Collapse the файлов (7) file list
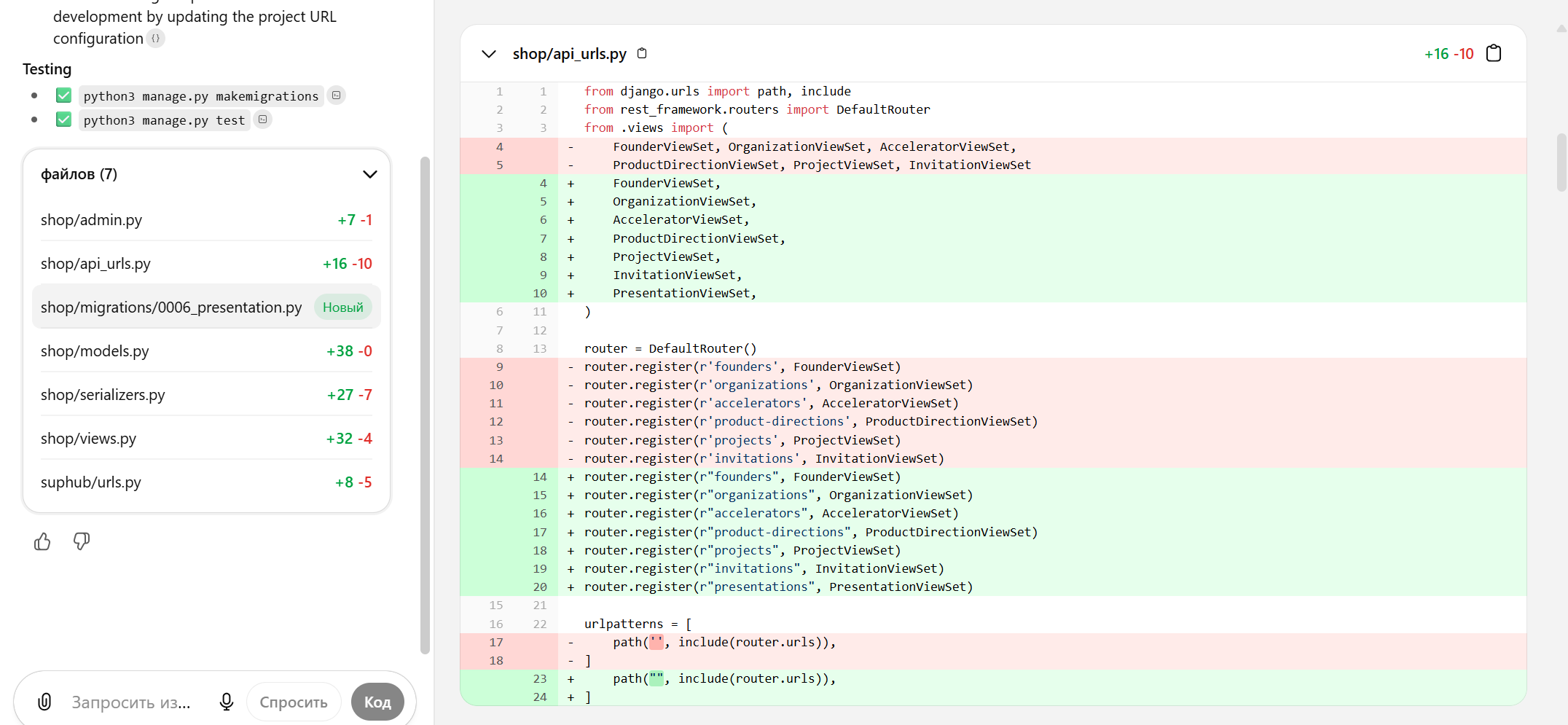 tap(369, 174)
